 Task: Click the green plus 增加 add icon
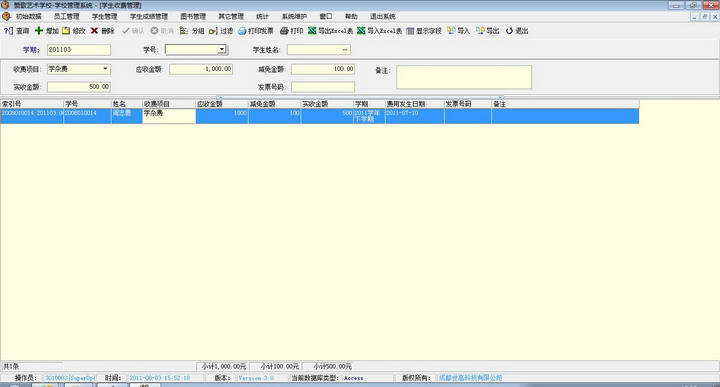point(39,31)
